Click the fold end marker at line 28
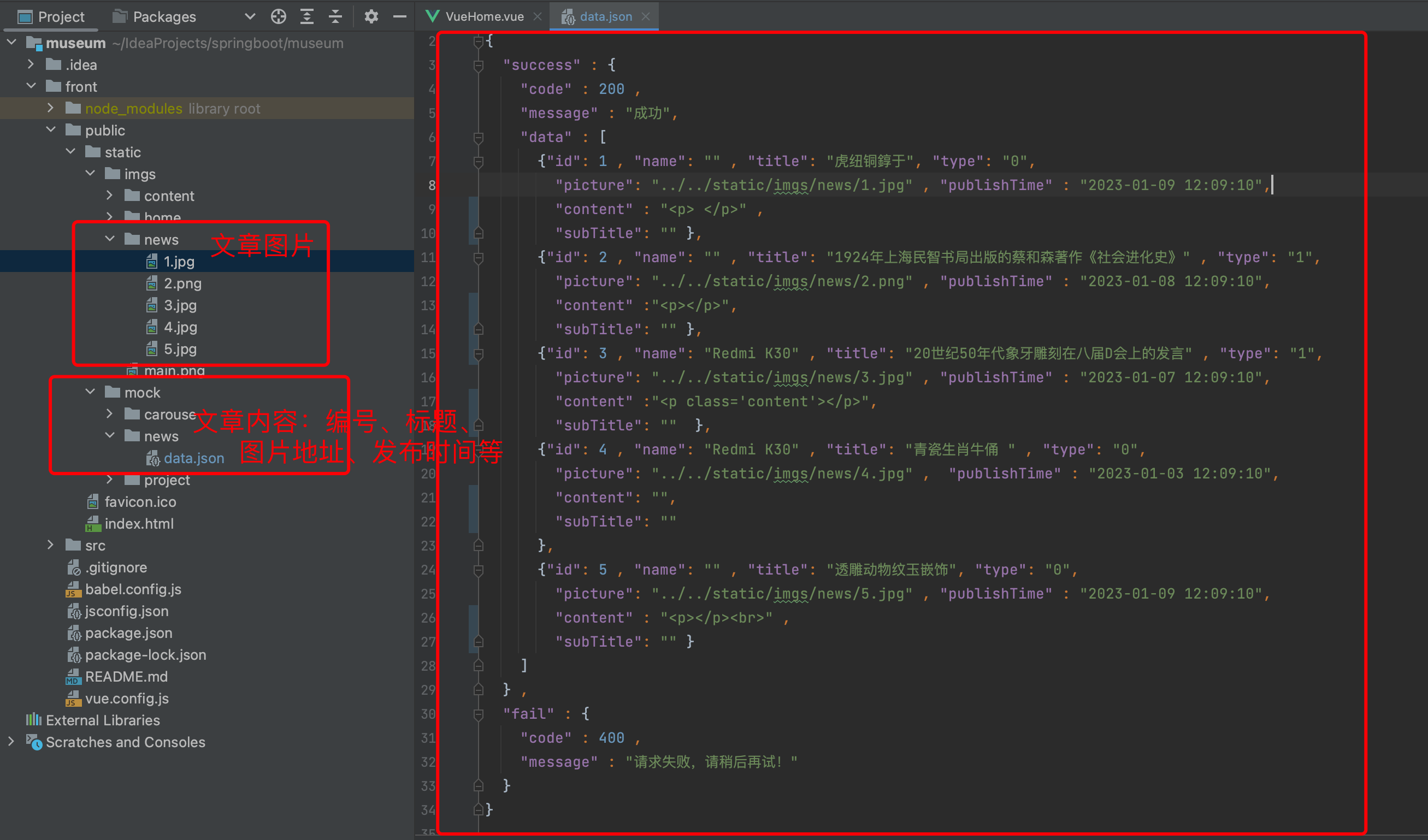 478,666
